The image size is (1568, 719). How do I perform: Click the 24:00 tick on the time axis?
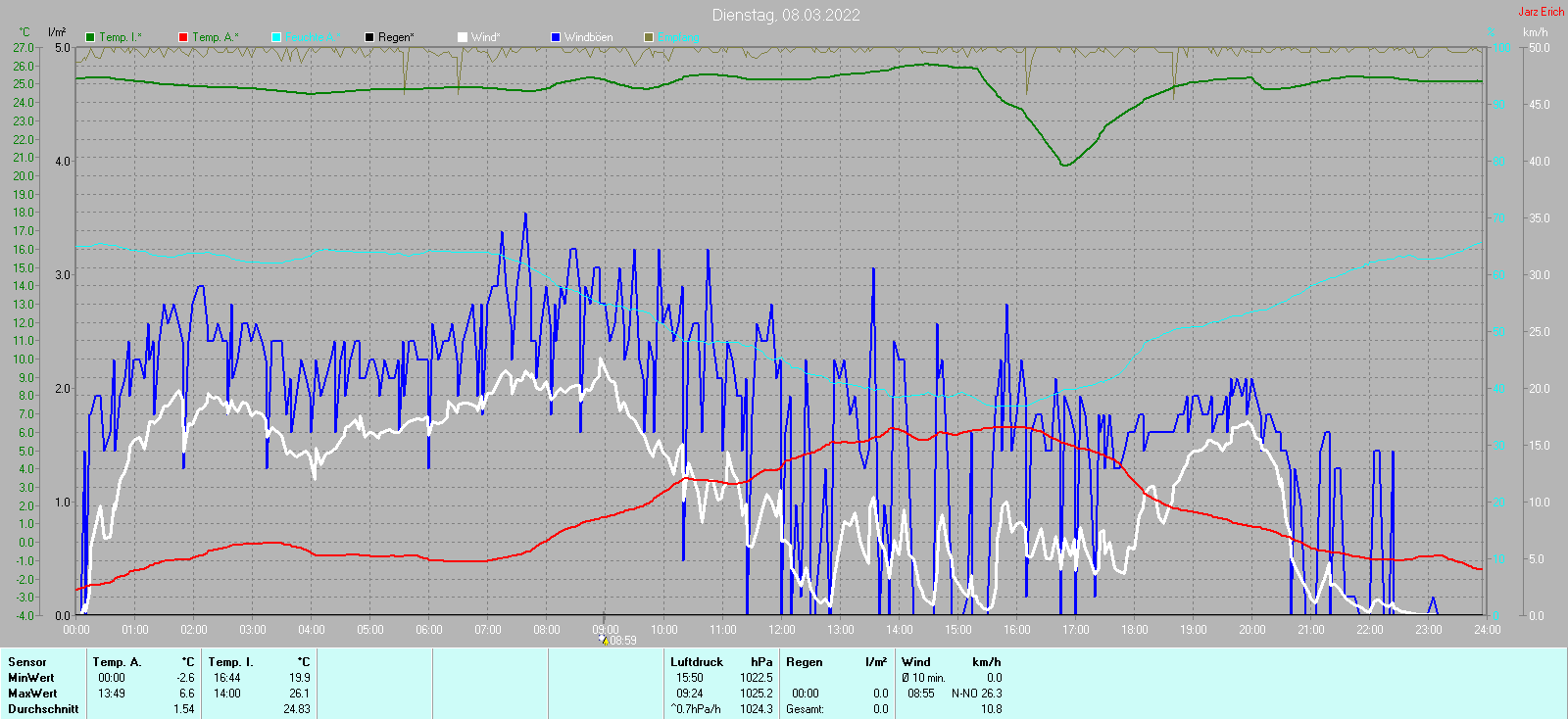point(1488,629)
